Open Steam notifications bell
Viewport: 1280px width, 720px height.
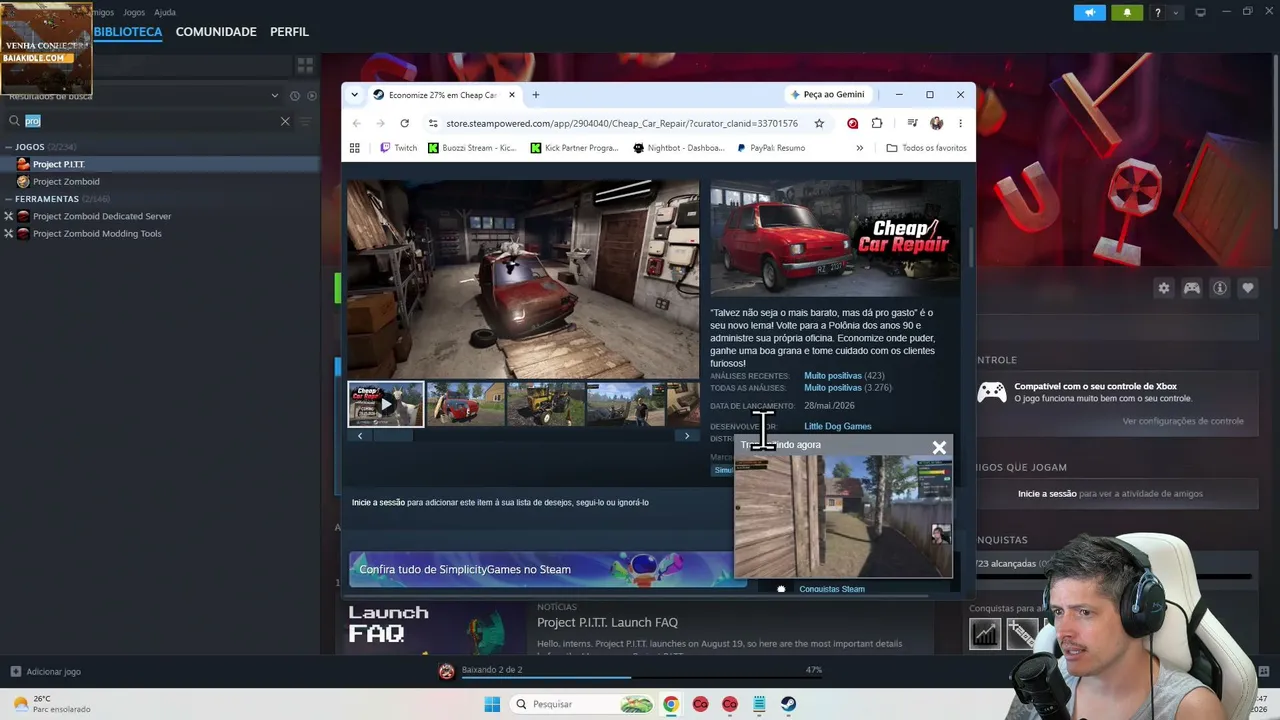[1127, 12]
